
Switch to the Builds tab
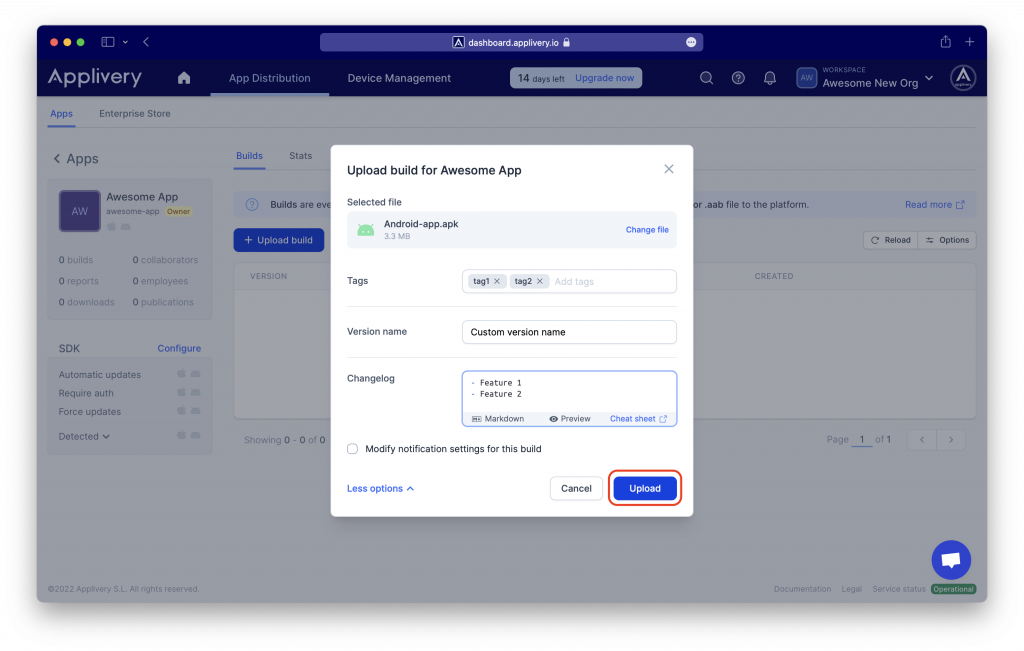[249, 156]
